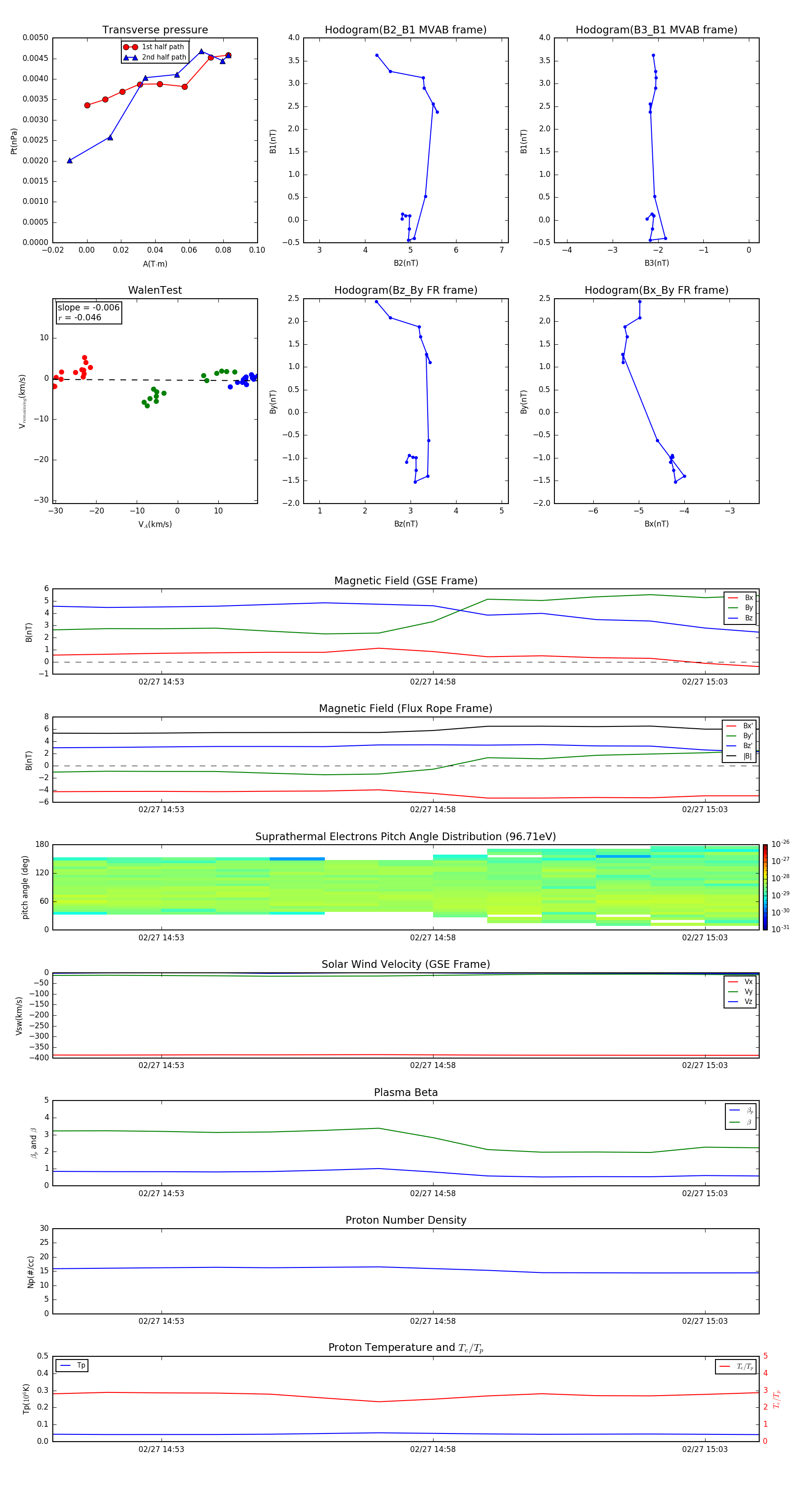This screenshot has height=1489, width=812.
Task: Click the "Solar Wind Velocity (GSE Frame)" title
Action: (x=406, y=964)
